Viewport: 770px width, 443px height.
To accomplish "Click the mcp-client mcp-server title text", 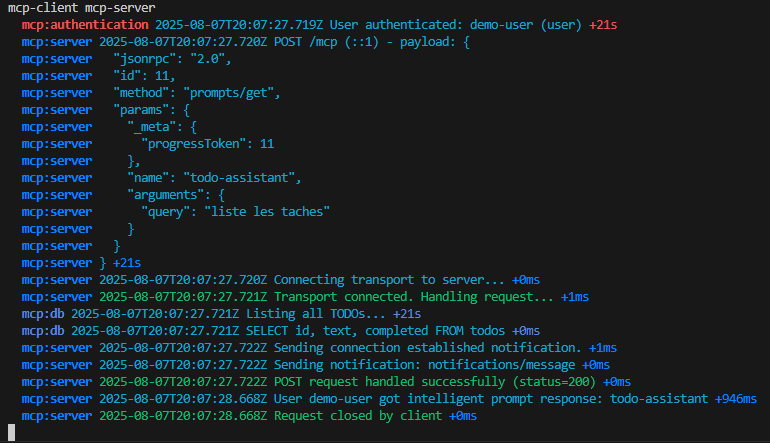I will [82, 8].
